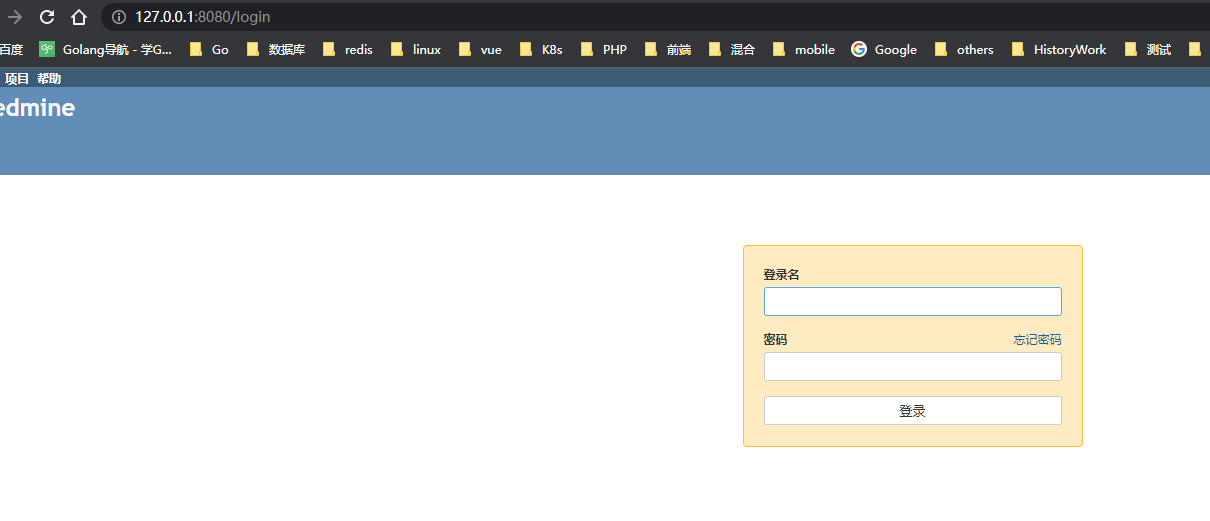Viewport: 1210px width, 521px height.
Task: Open the Golang导航 bookmark
Action: [105, 49]
